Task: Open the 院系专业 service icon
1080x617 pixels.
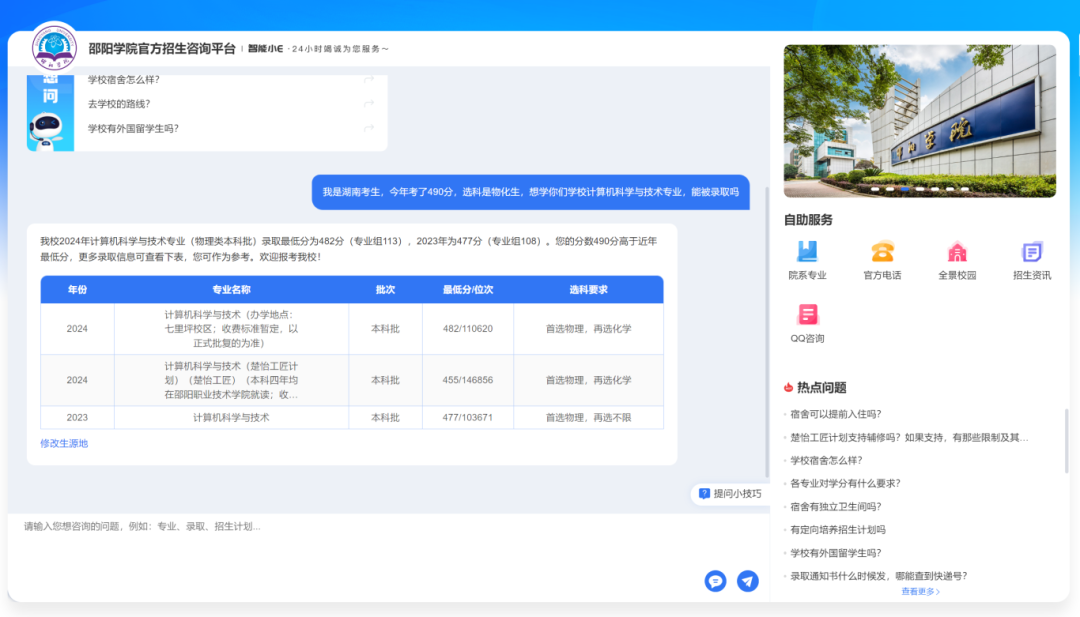Action: [x=807, y=252]
